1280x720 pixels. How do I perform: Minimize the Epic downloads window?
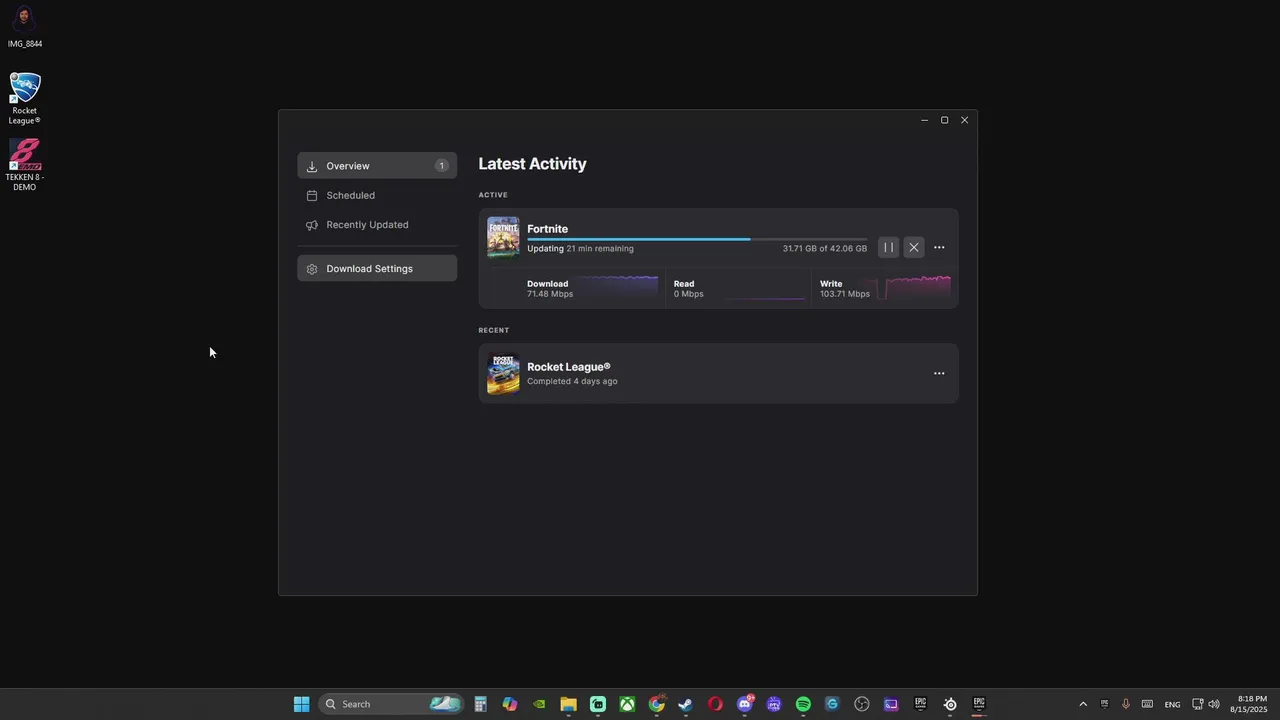(924, 120)
